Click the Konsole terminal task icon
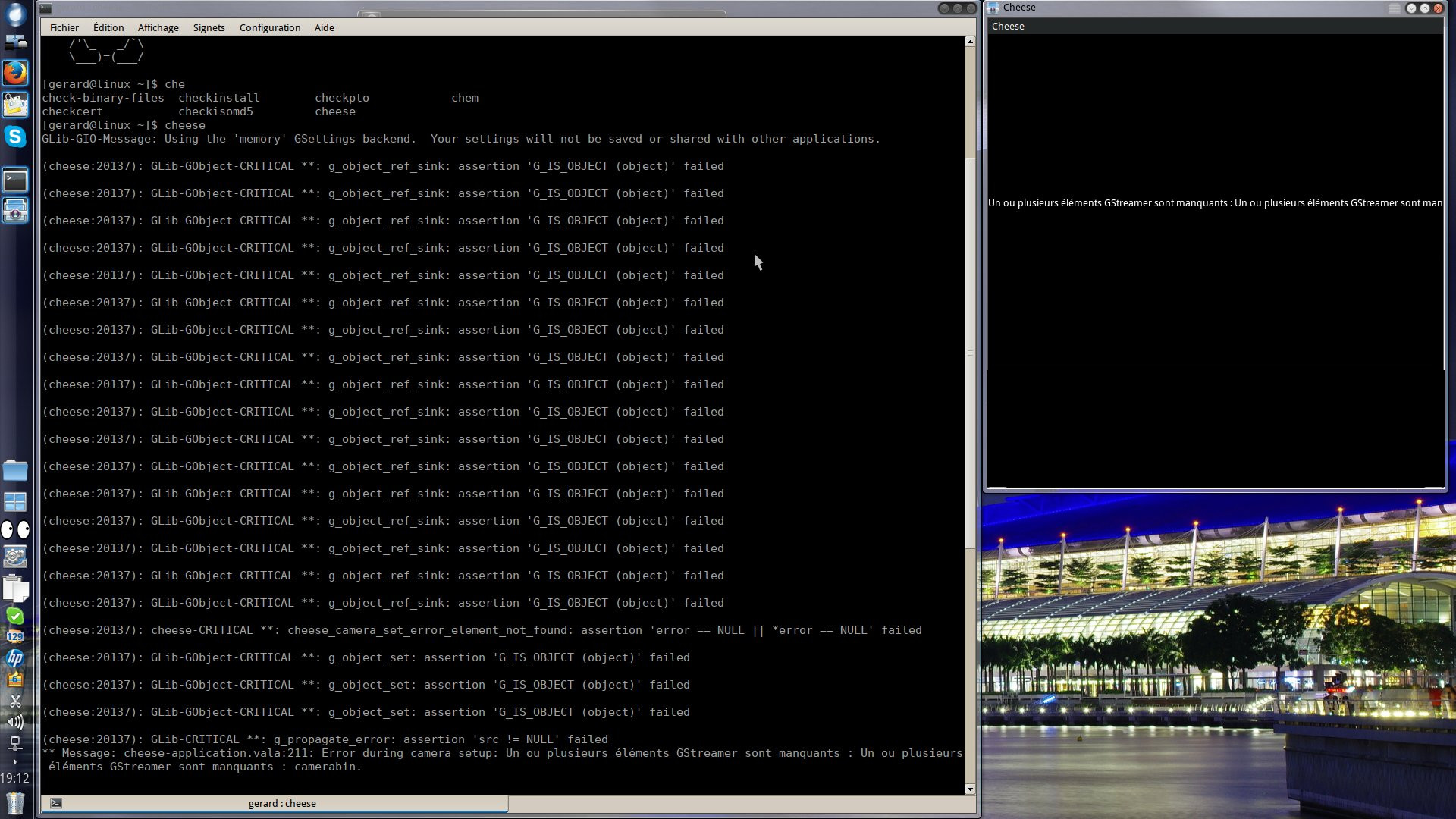The height and width of the screenshot is (819, 1456). [15, 180]
